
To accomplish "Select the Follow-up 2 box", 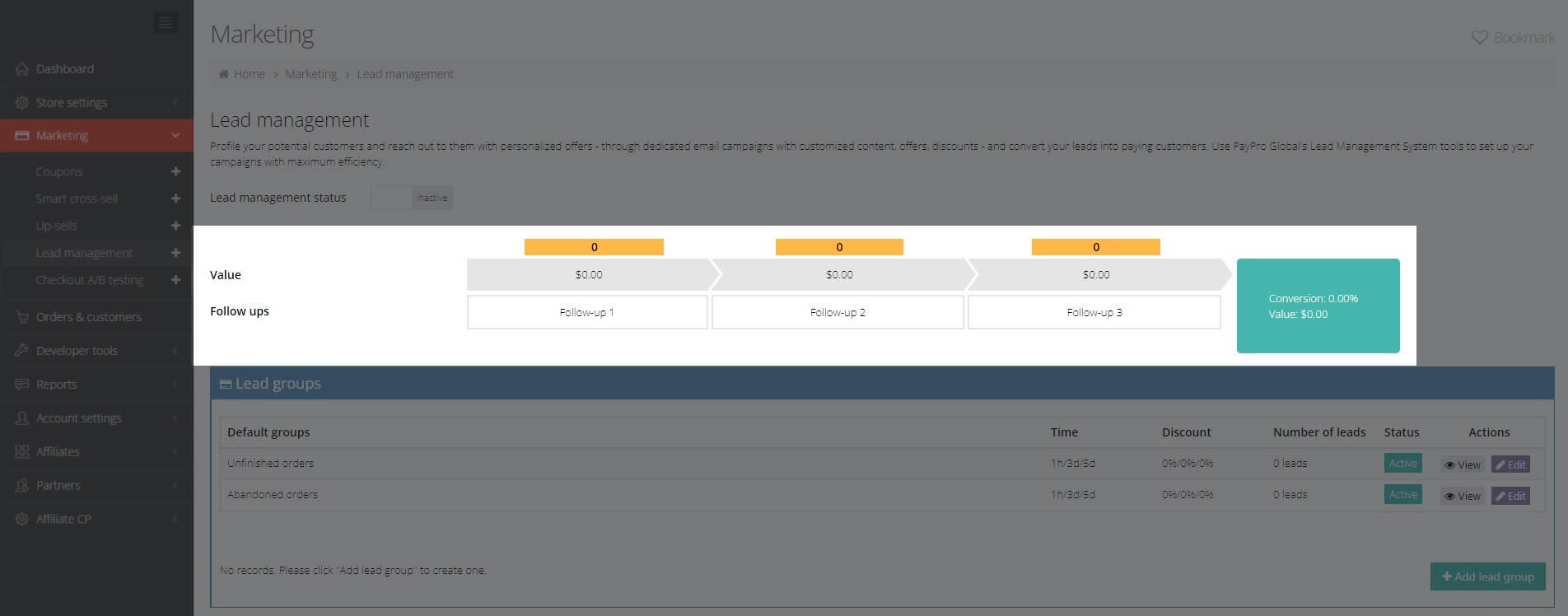I will 838,313.
